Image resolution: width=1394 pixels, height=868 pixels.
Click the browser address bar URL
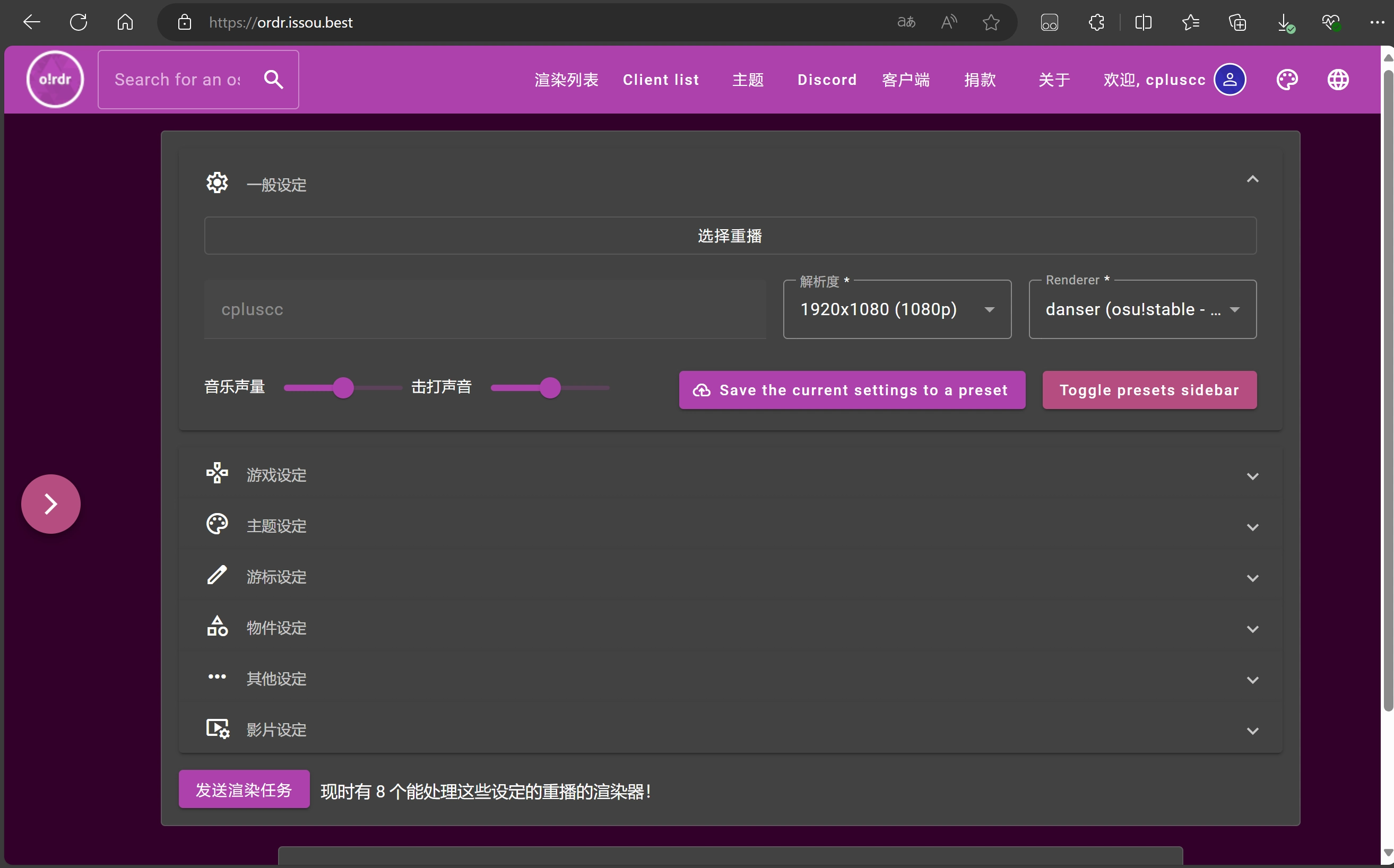tap(281, 22)
